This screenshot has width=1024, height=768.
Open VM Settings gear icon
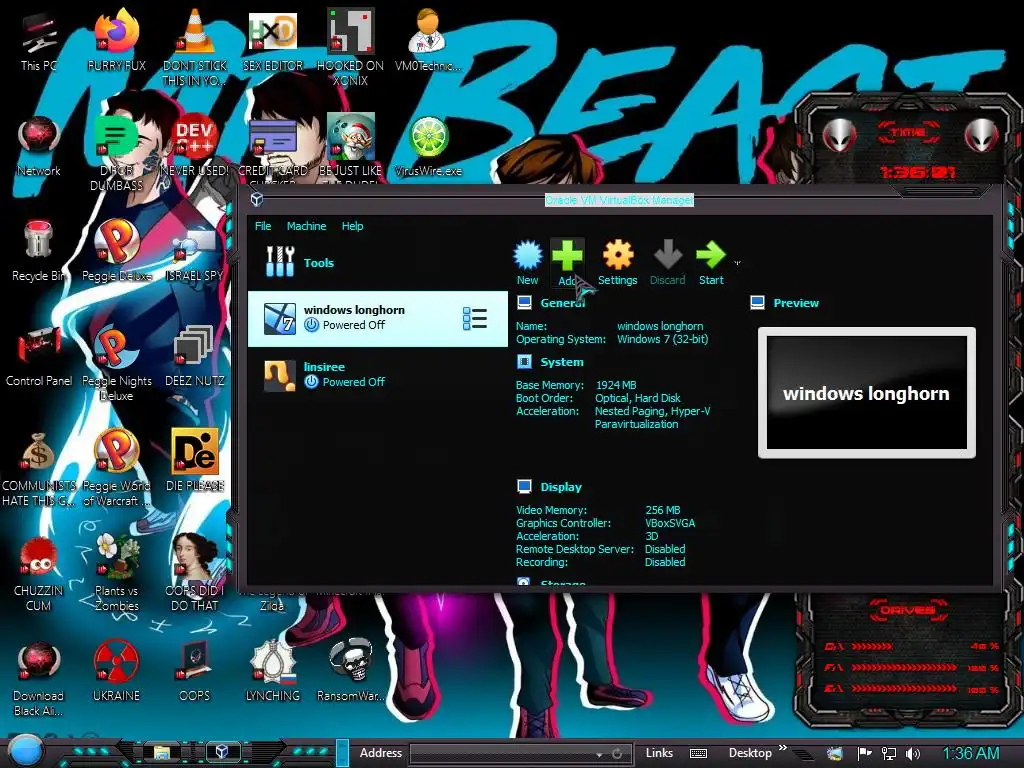click(618, 255)
